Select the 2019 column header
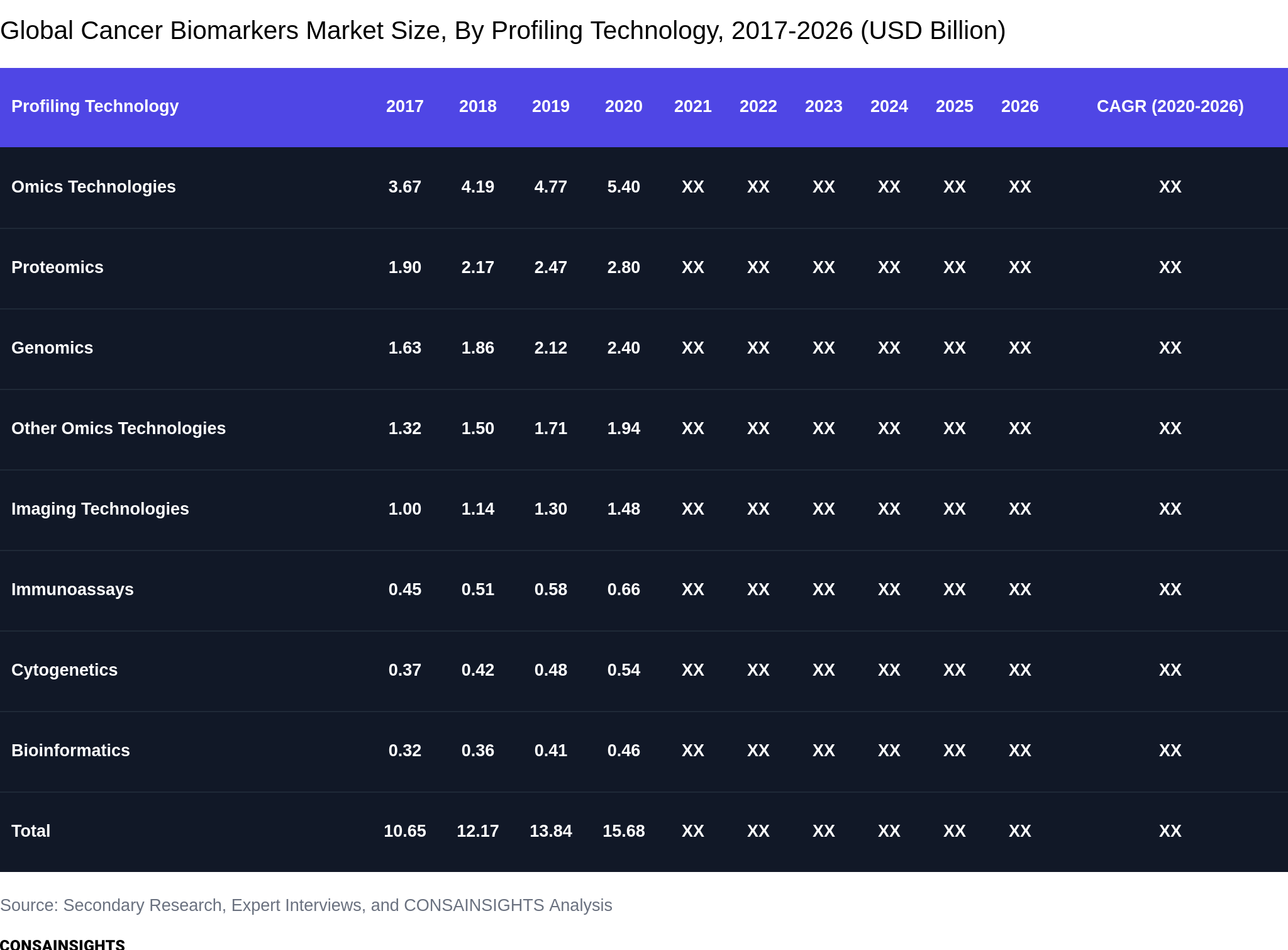Viewport: 1288px width, 950px height. coord(551,106)
